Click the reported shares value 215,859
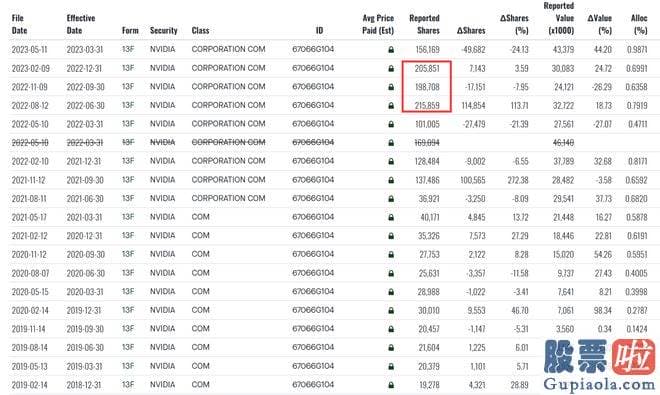Image resolution: width=660 pixels, height=395 pixels. click(427, 106)
